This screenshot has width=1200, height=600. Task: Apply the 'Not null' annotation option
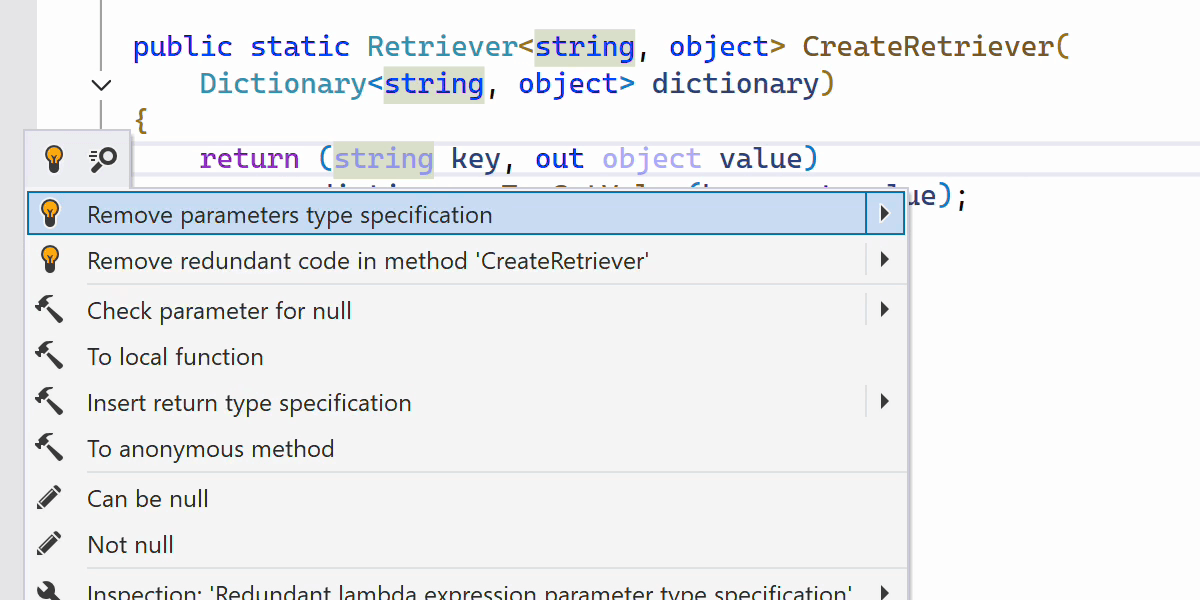tap(131, 545)
